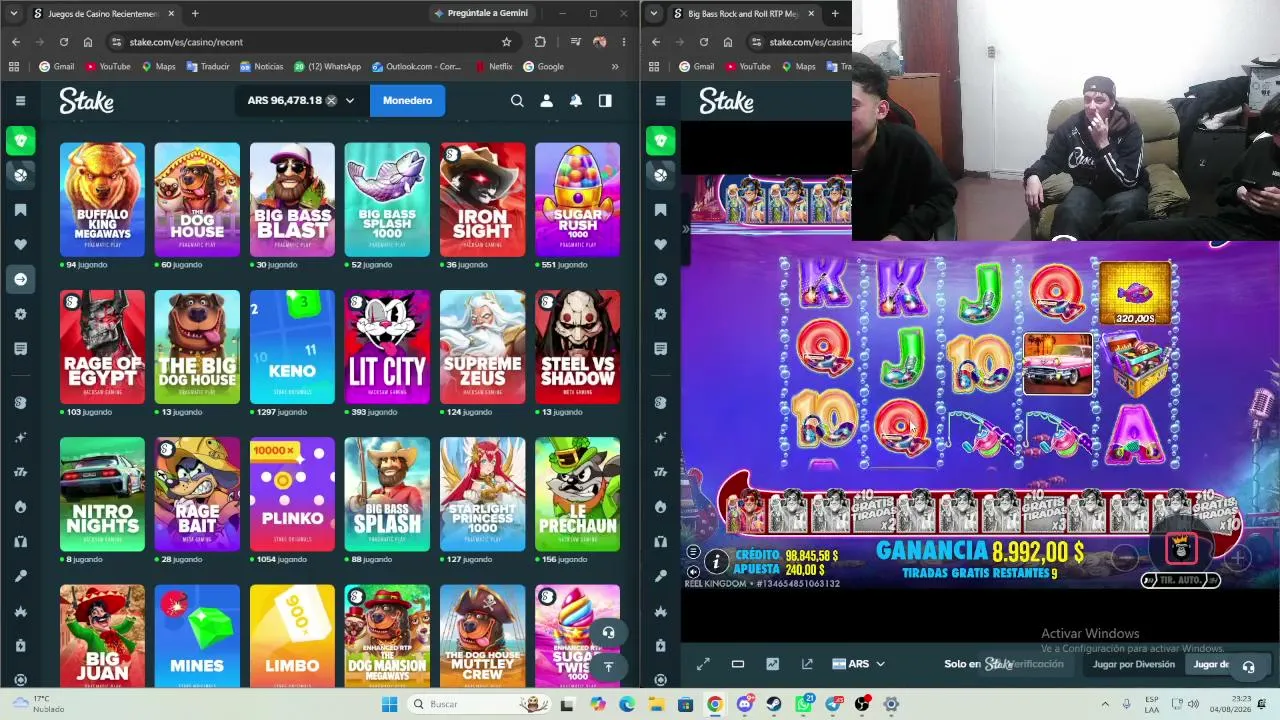The height and width of the screenshot is (720, 1280).
Task: Click the blue Monedero button
Action: coord(407,100)
